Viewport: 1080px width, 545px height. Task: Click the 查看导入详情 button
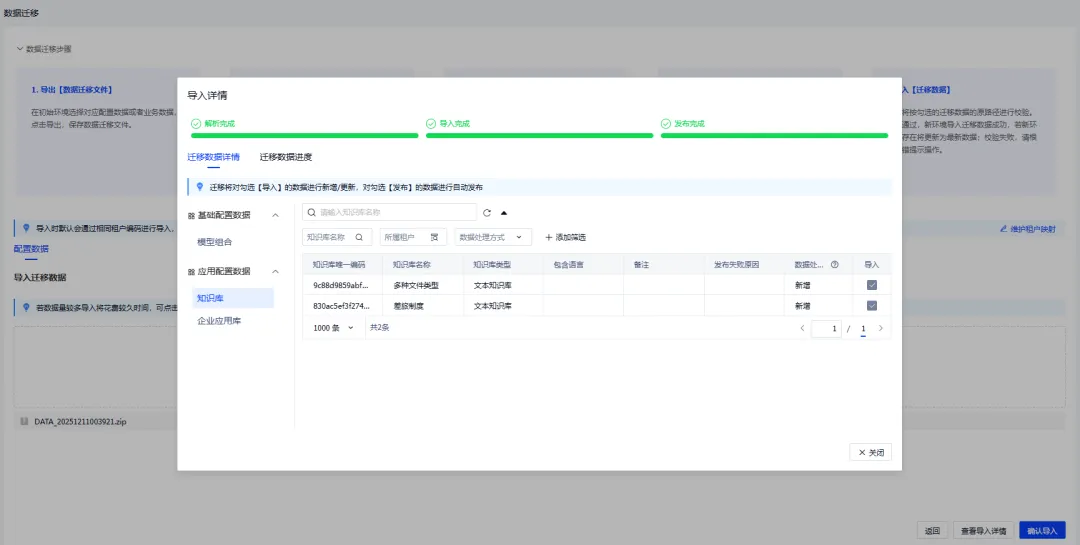[x=983, y=531]
